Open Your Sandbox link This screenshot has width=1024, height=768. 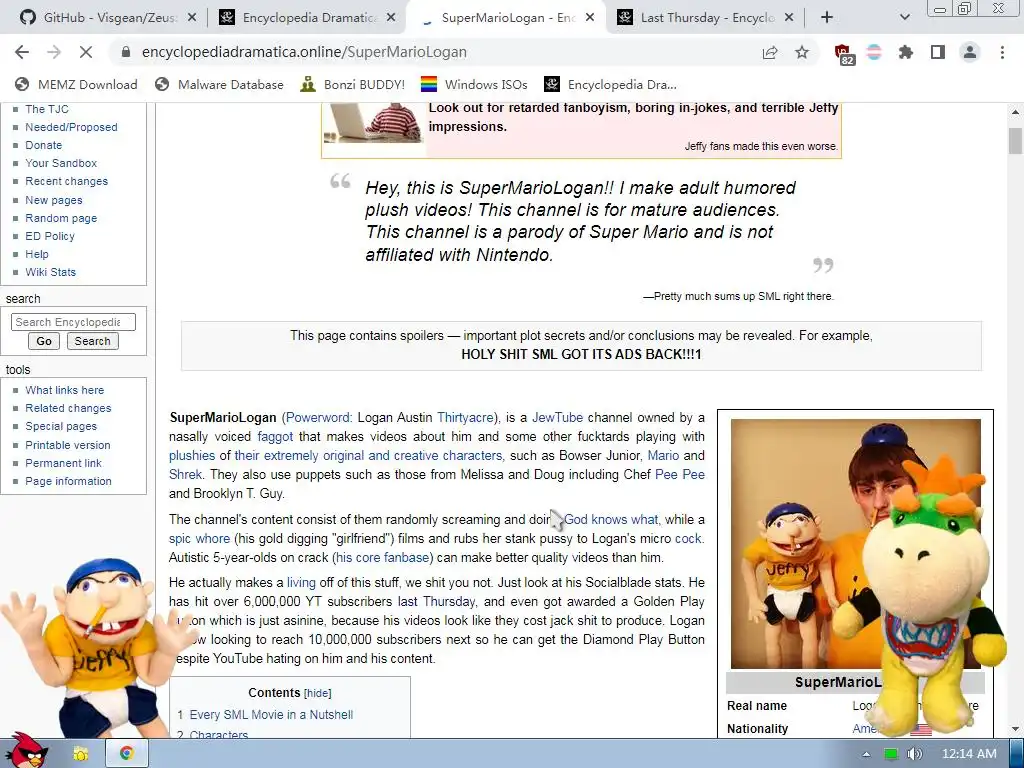61,163
